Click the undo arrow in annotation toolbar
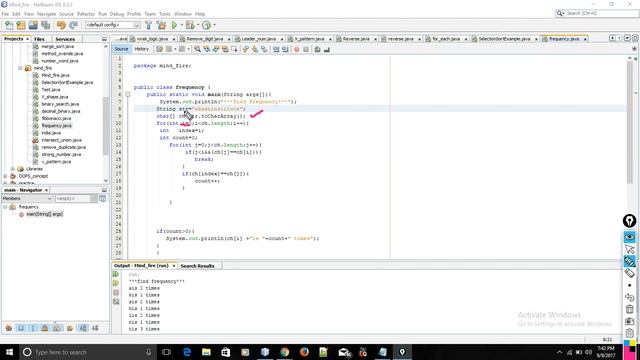640x360 pixels. tap(629, 297)
